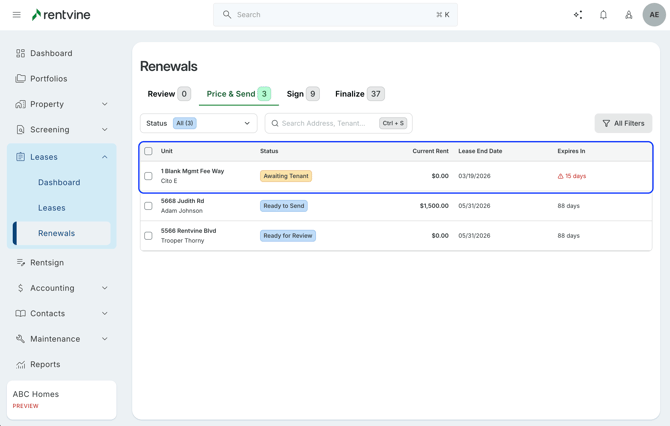670x426 pixels.
Task: Click the hamburger menu icon
Action: point(16,15)
